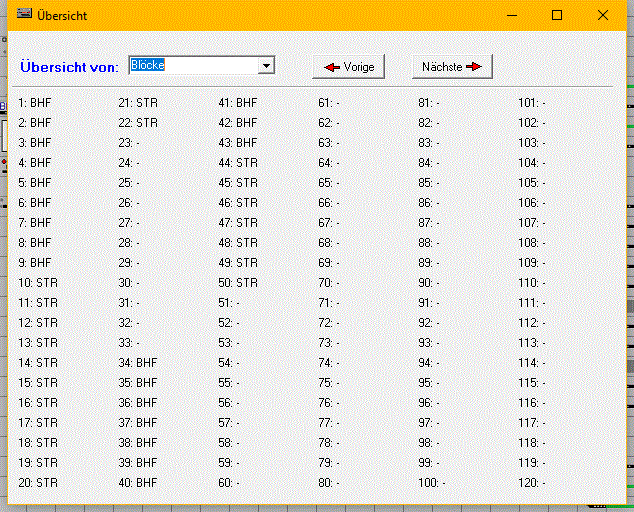Select entry "41: BHF"

(x=238, y=103)
